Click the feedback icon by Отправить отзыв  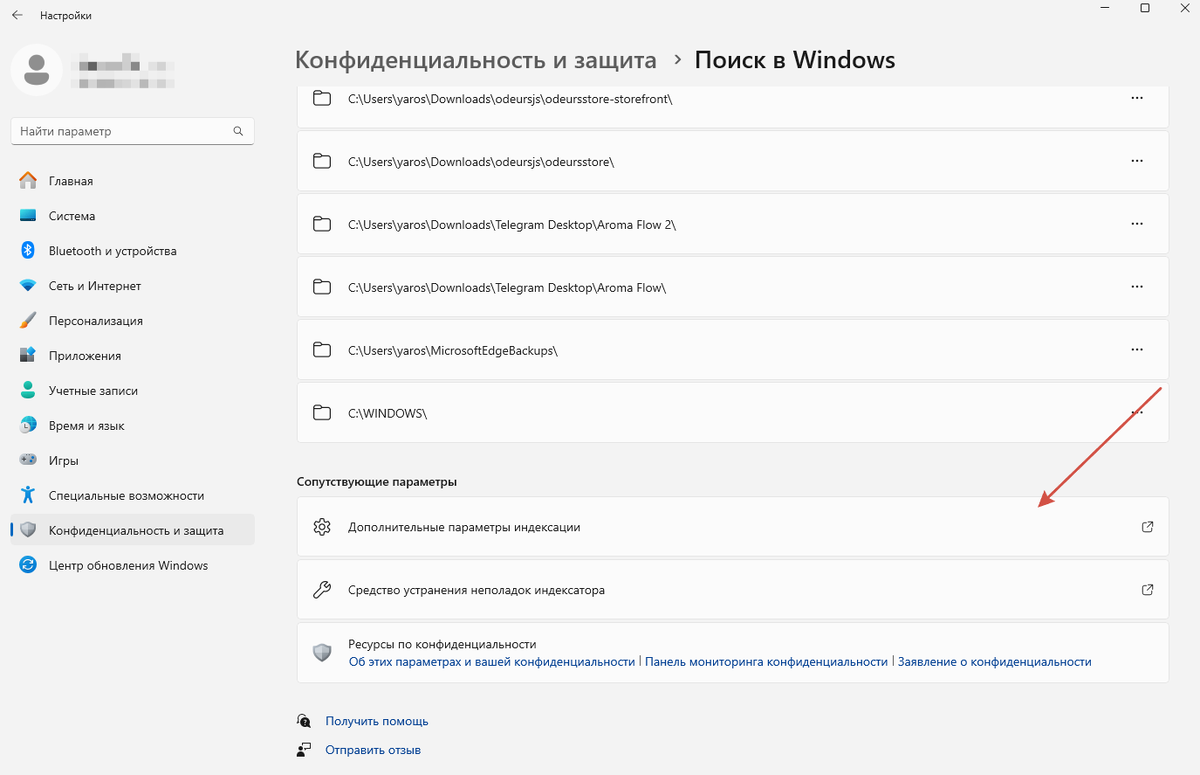click(x=304, y=749)
